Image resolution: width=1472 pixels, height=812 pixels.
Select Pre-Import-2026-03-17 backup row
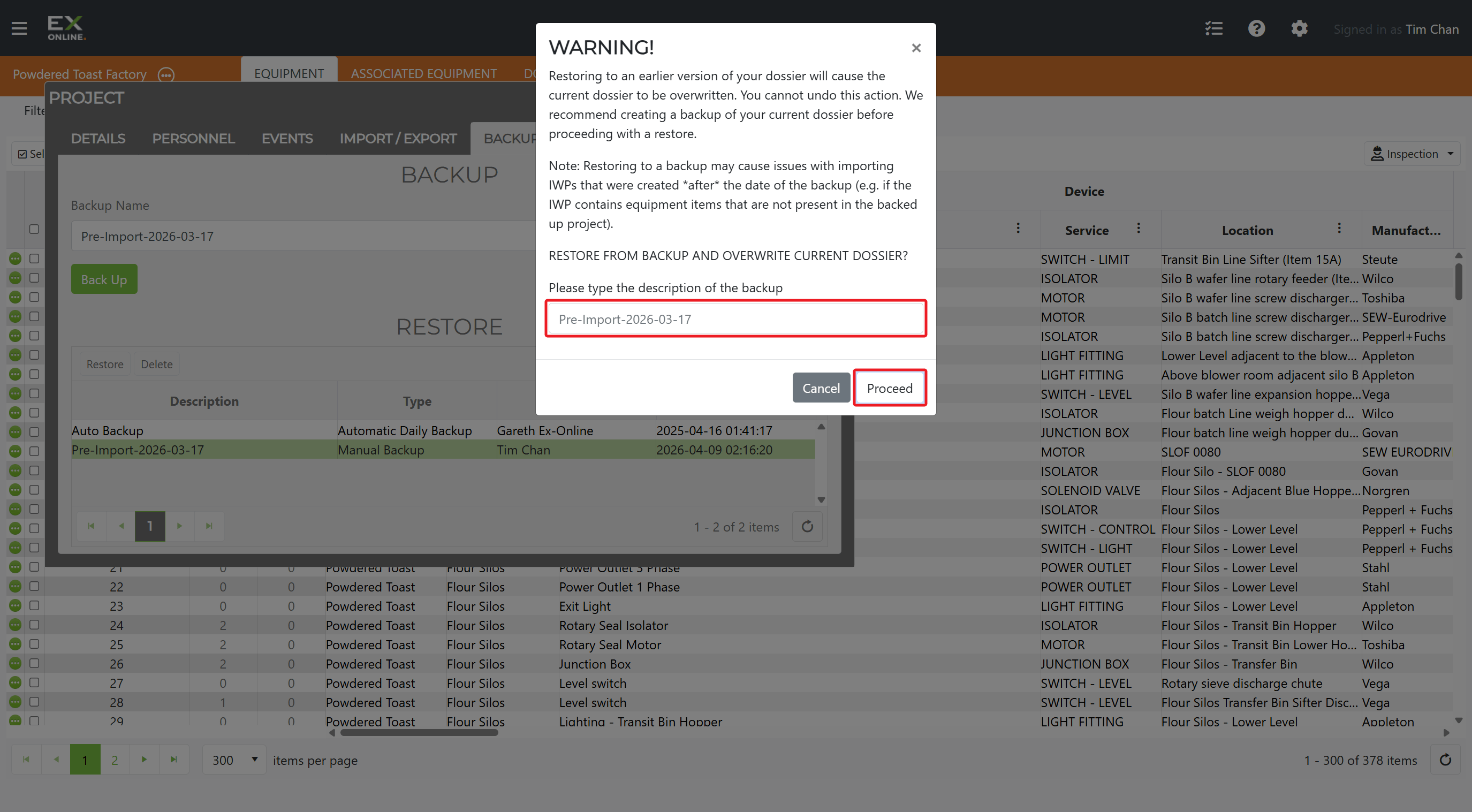443,450
